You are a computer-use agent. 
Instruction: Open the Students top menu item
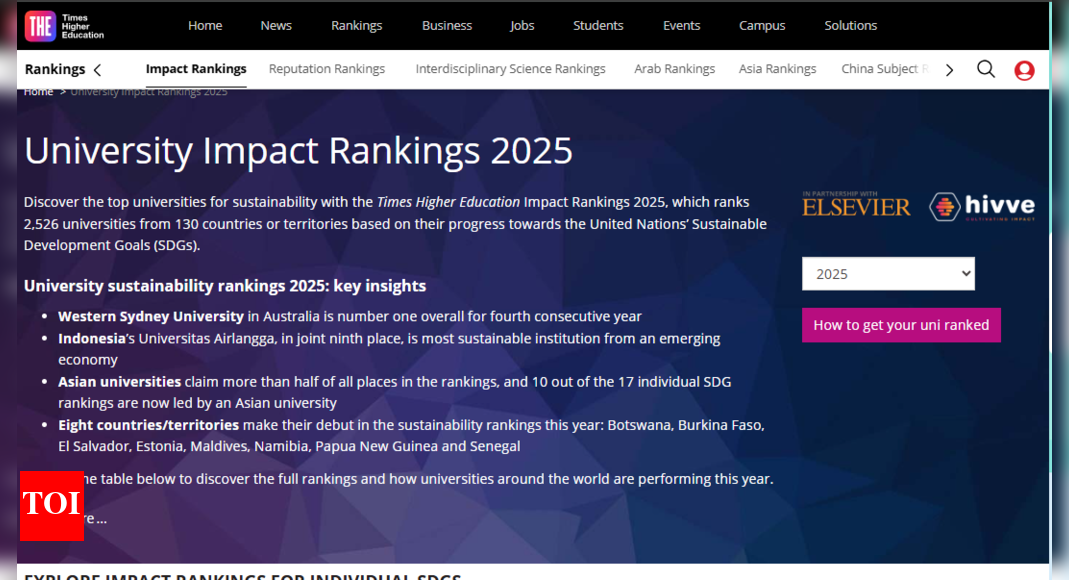(x=598, y=26)
